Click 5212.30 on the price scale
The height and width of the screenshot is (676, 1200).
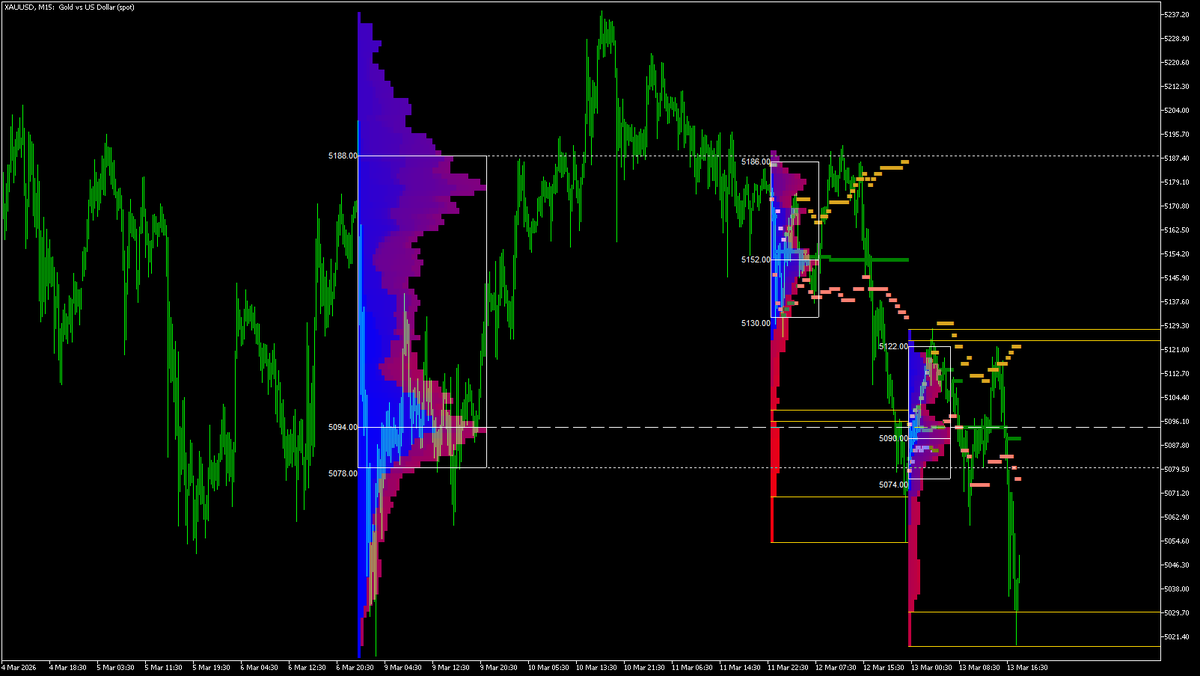tap(1176, 86)
